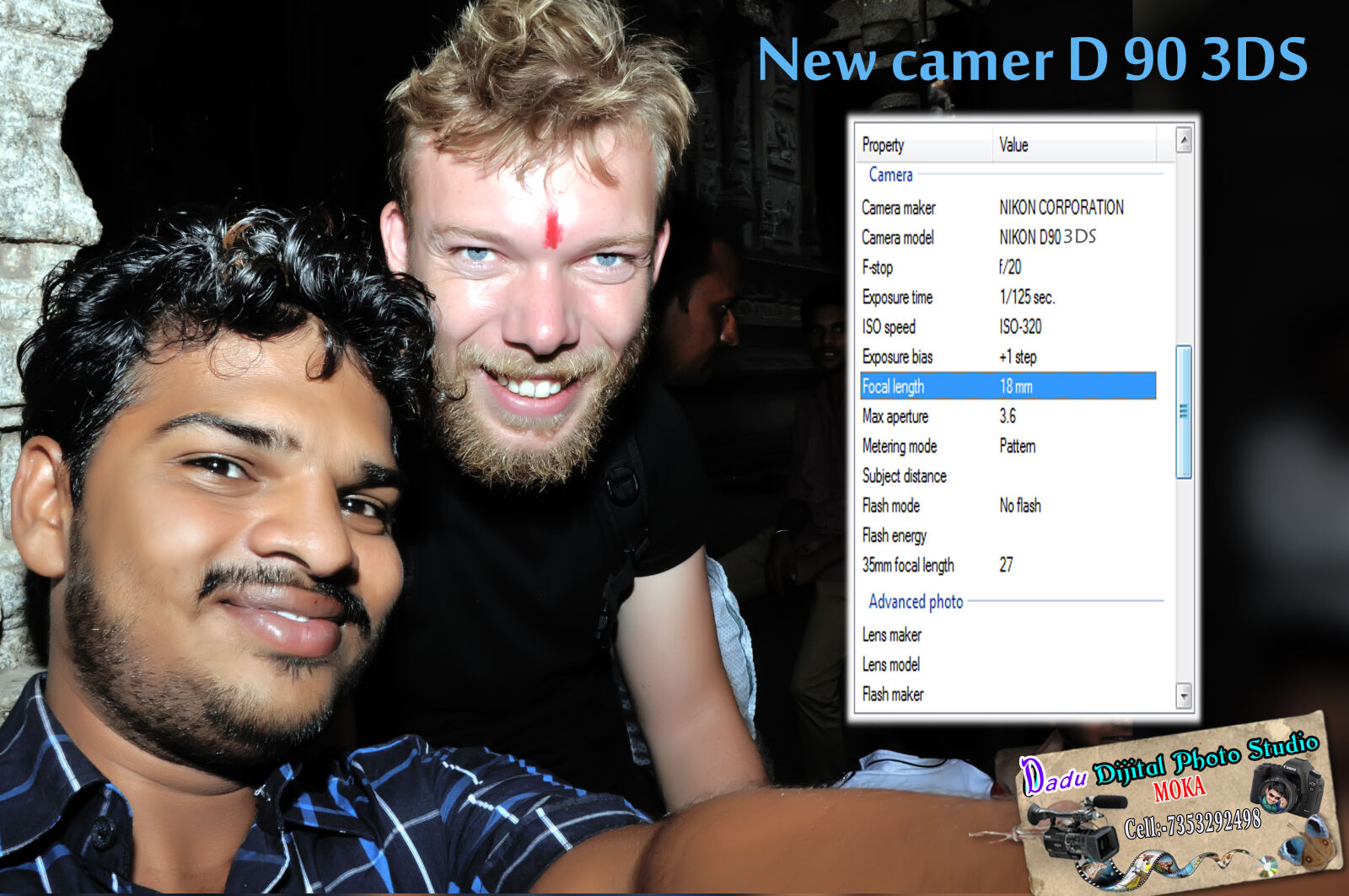
Task: Click the scroll up arrow in properties panel
Action: coord(1184,140)
